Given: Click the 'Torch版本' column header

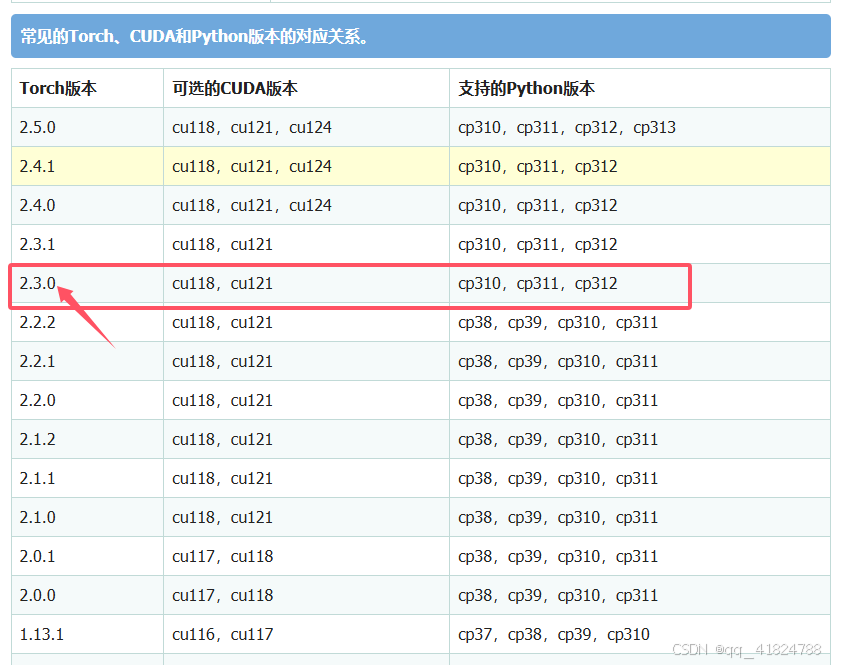Looking at the screenshot, I should pos(88,88).
